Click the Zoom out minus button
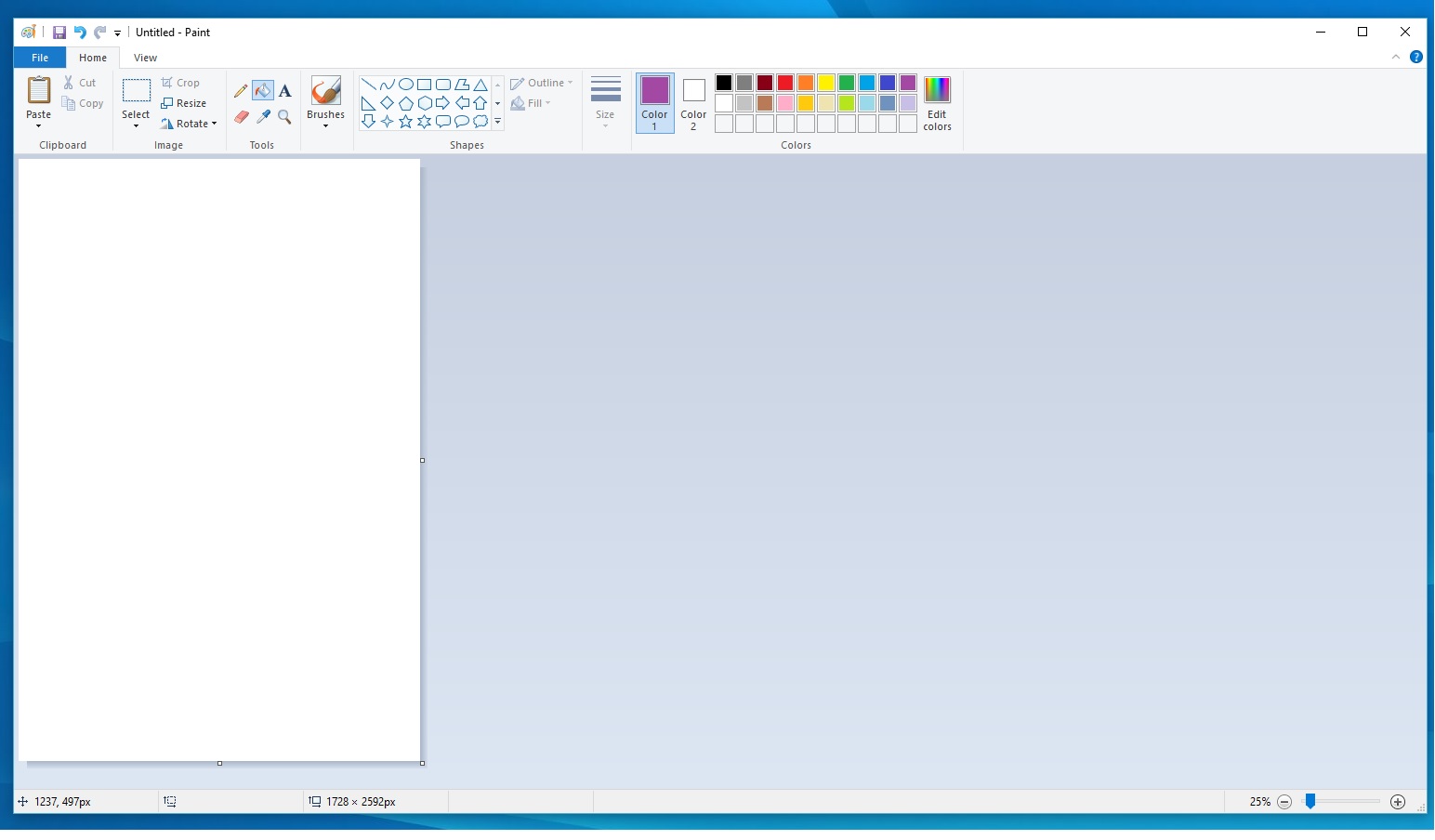Screen dimensions: 1435x840 [x=1284, y=802]
